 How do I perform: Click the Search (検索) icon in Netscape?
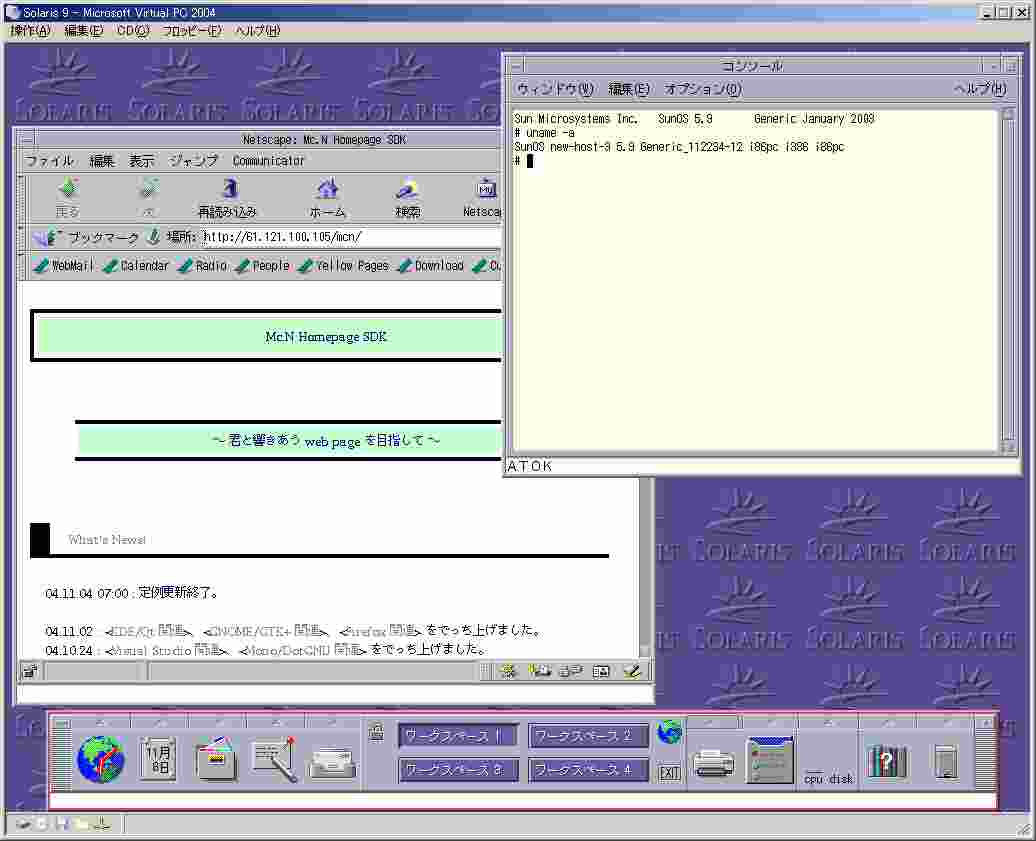pos(407,197)
